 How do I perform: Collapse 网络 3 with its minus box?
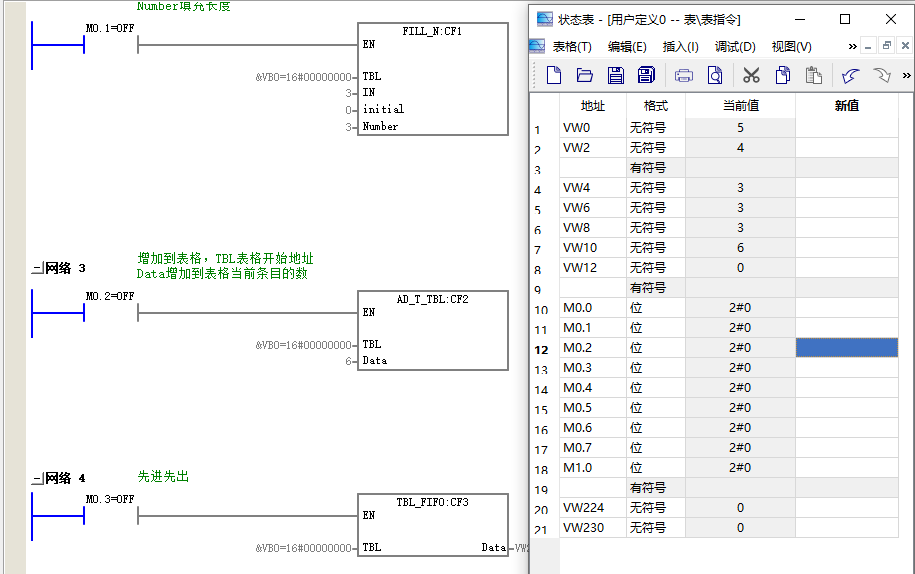point(37,268)
